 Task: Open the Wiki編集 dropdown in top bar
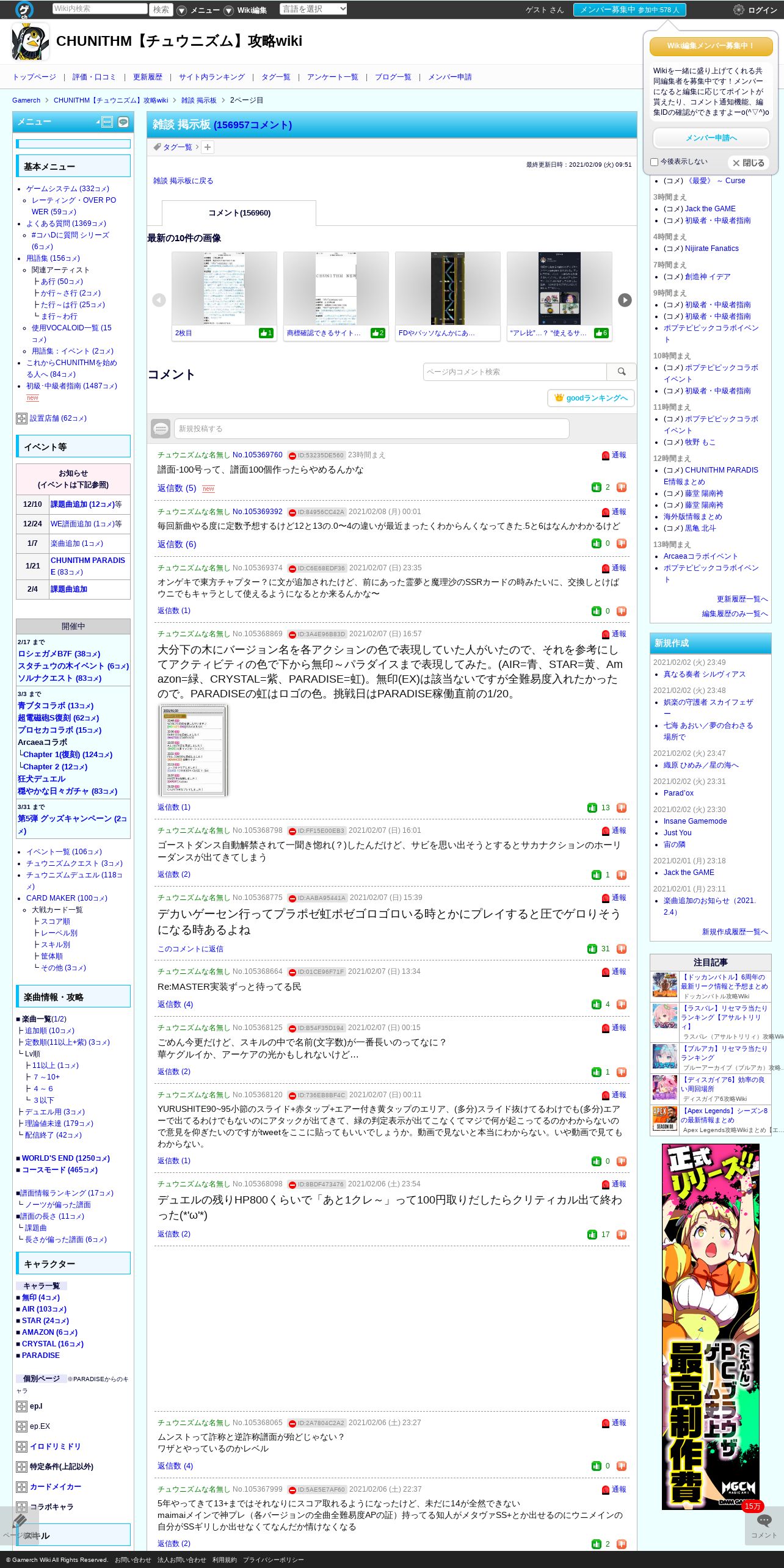coord(228,10)
